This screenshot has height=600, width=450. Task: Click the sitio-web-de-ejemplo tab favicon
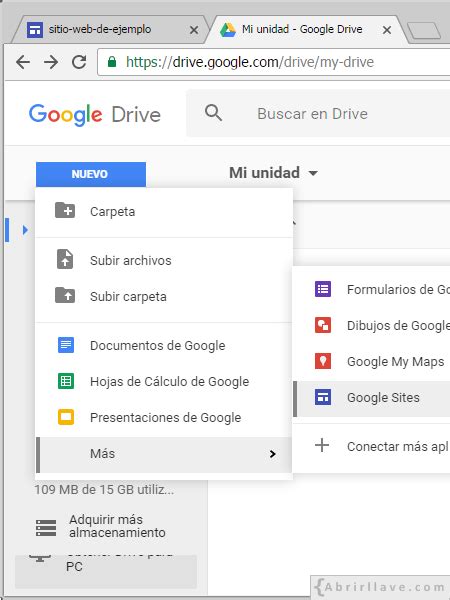coord(35,29)
